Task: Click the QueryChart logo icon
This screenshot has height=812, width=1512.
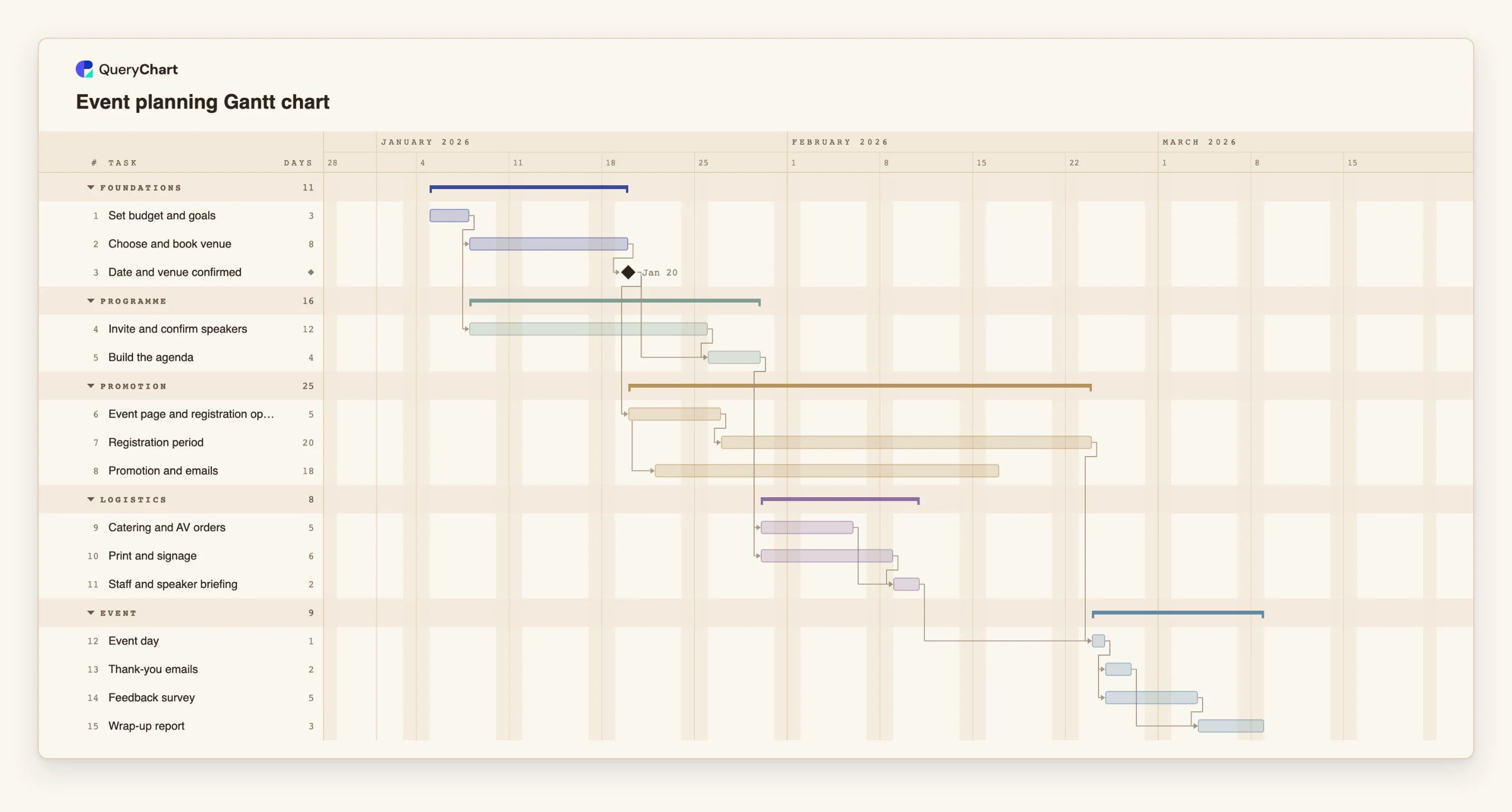Action: tap(85, 69)
